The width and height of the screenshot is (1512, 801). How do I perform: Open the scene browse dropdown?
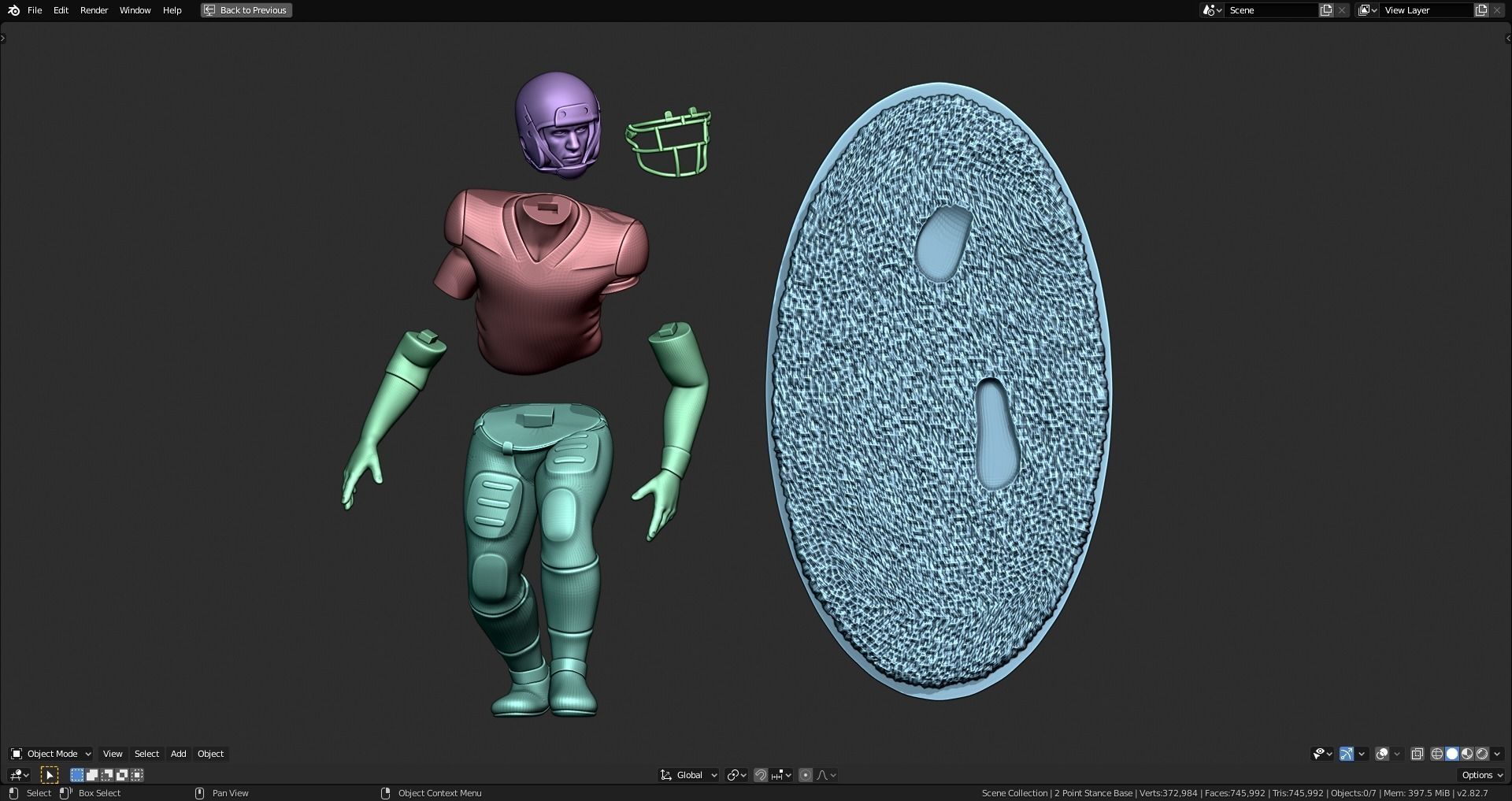(1212, 10)
